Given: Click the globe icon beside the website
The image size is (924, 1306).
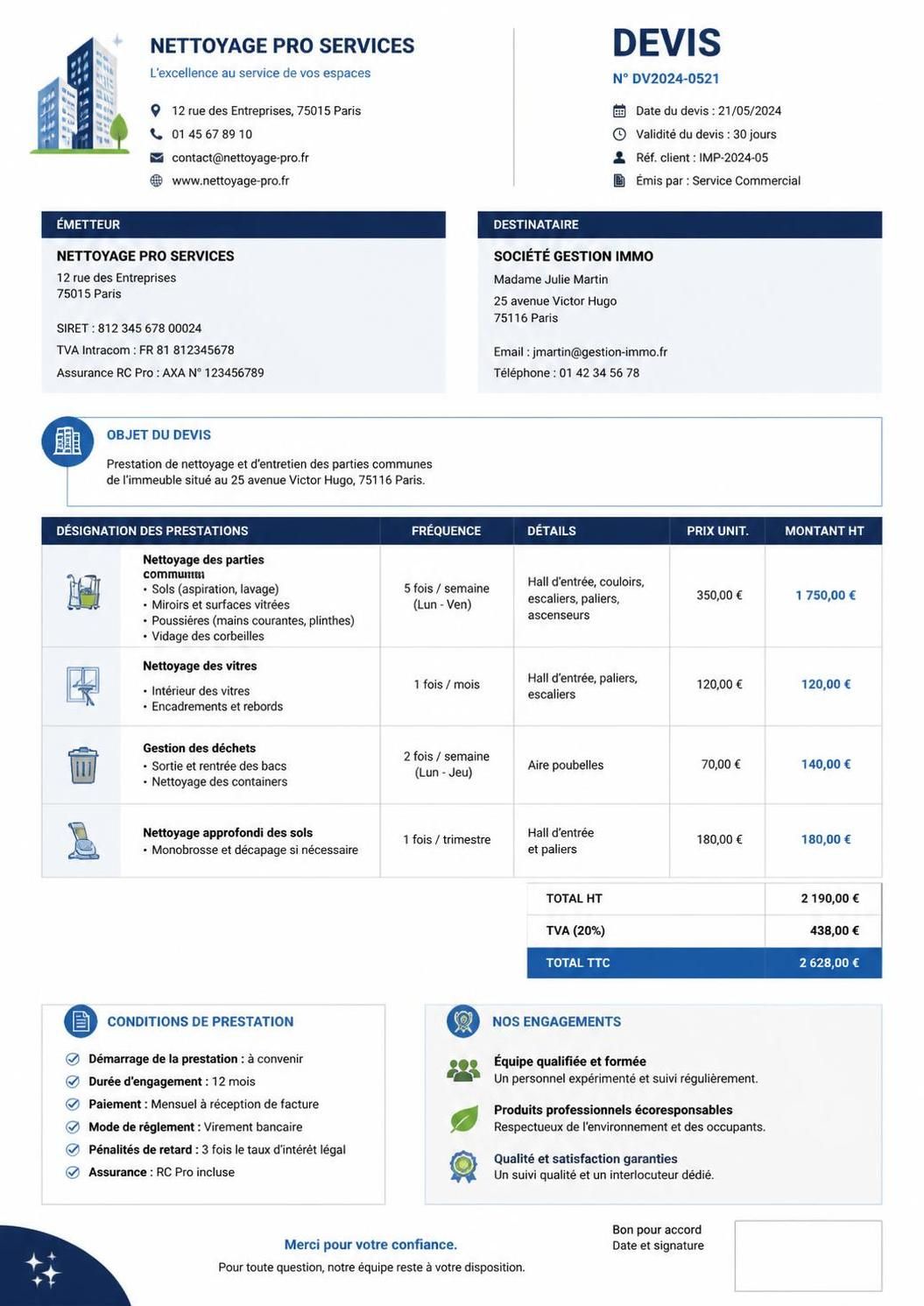Looking at the screenshot, I should click(156, 180).
